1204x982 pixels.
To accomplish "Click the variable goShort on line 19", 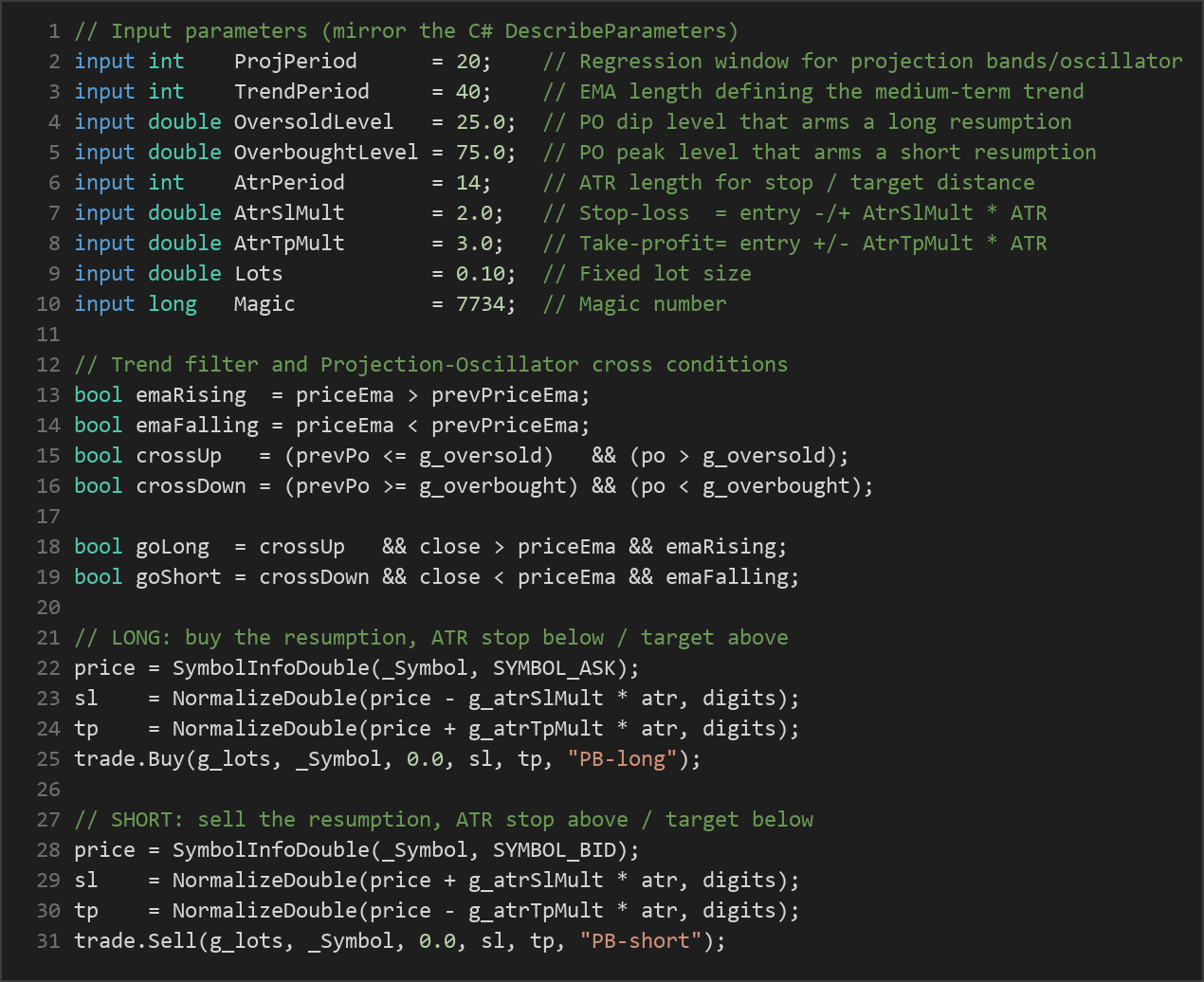I will click(178, 577).
